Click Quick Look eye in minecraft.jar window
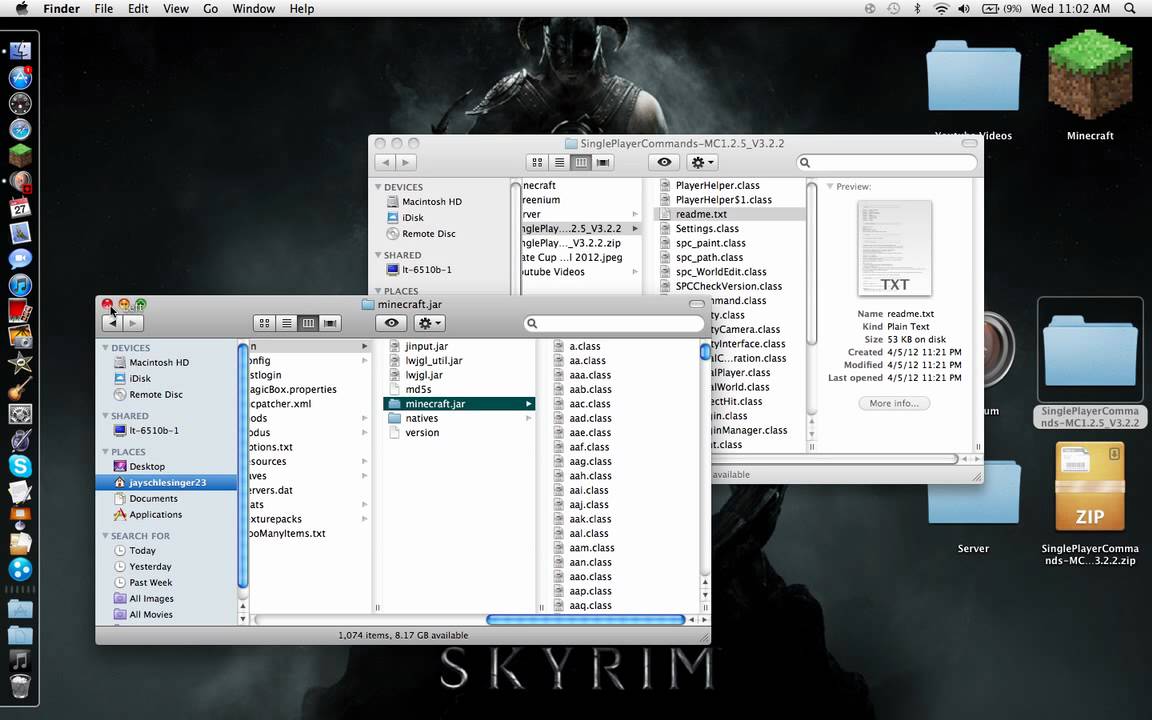Viewport: 1152px width, 720px height. pos(392,323)
